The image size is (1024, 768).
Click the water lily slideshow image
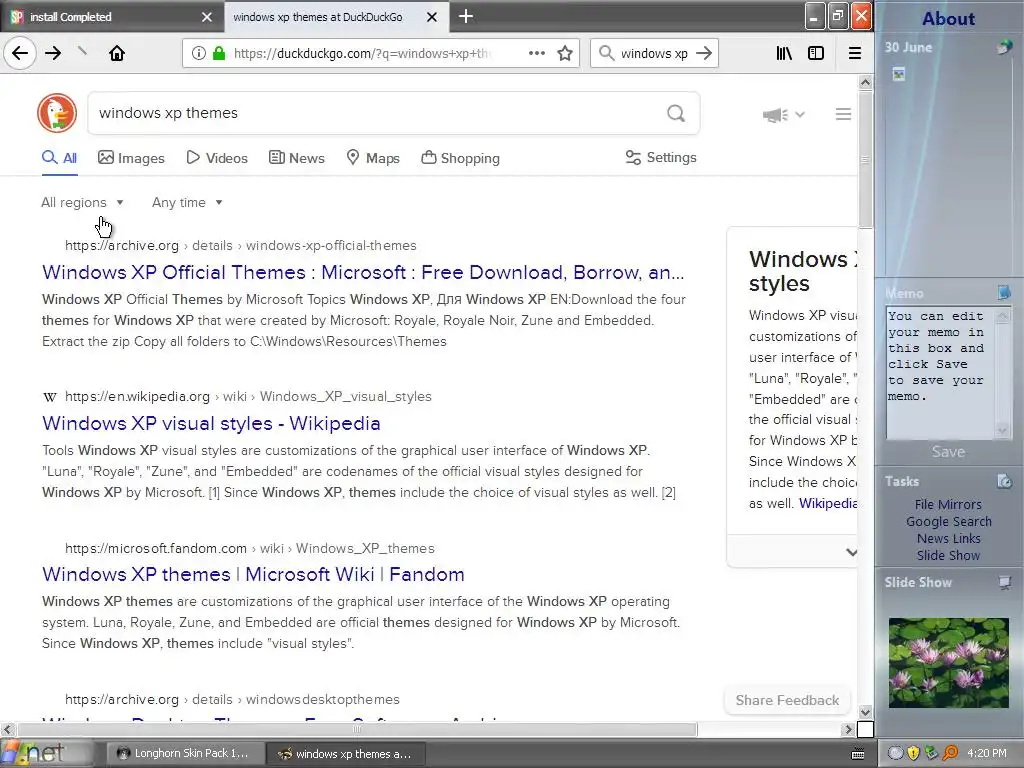point(948,662)
